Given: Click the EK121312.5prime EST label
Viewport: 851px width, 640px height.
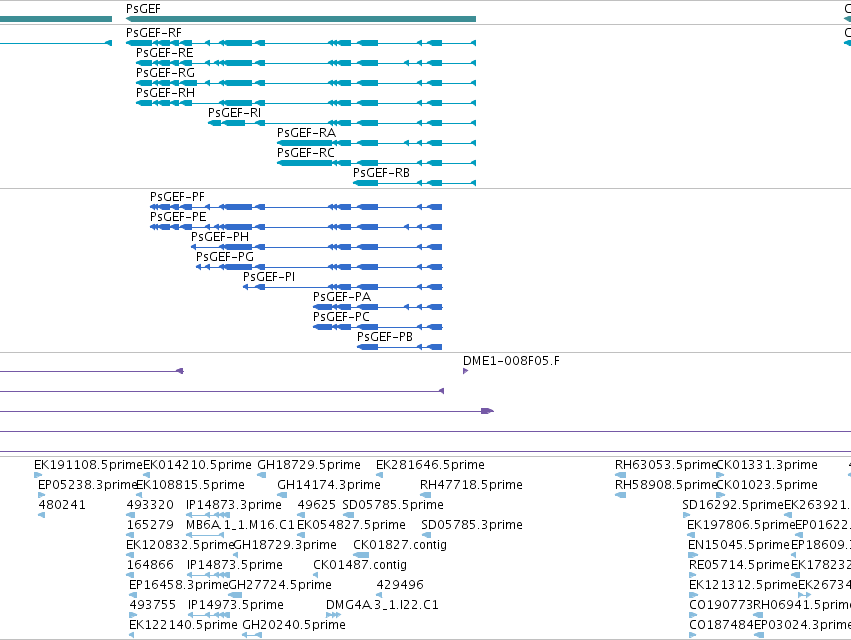Looking at the screenshot, I should click(743, 586).
